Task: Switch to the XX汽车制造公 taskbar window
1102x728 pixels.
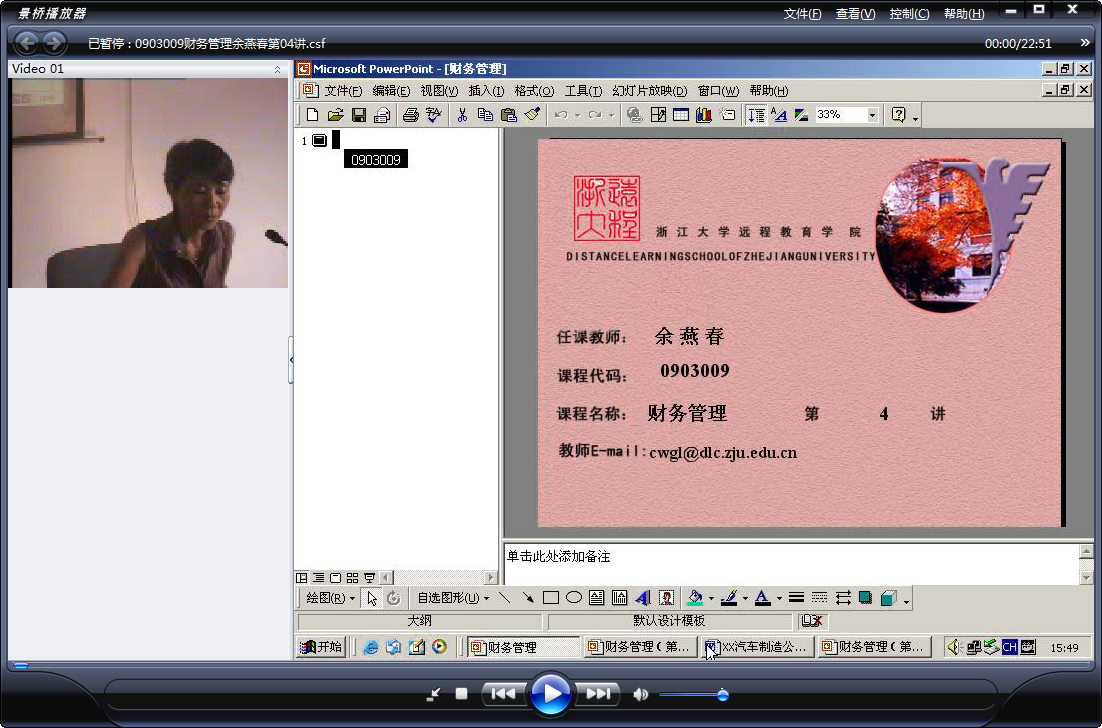Action: click(x=759, y=646)
